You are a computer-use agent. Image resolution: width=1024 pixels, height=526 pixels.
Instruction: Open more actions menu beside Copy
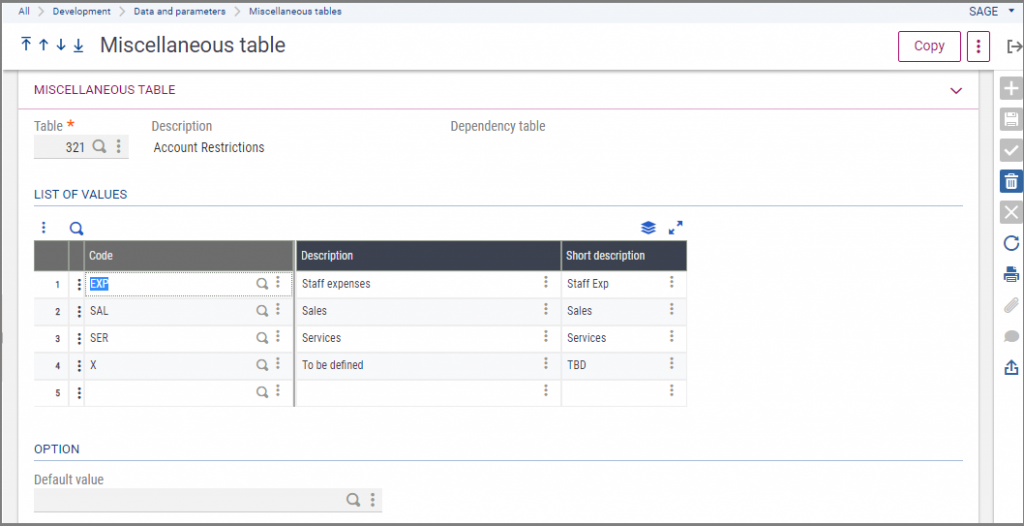(x=978, y=46)
